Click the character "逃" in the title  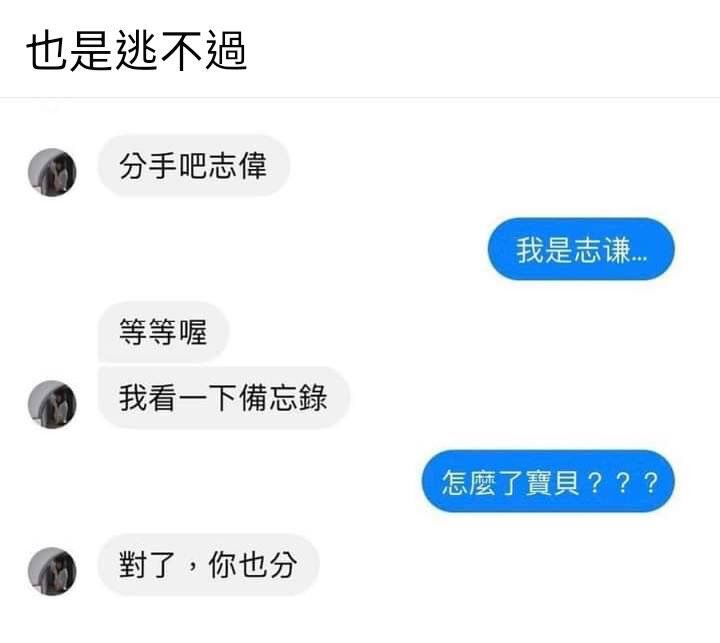pyautogui.click(x=136, y=51)
